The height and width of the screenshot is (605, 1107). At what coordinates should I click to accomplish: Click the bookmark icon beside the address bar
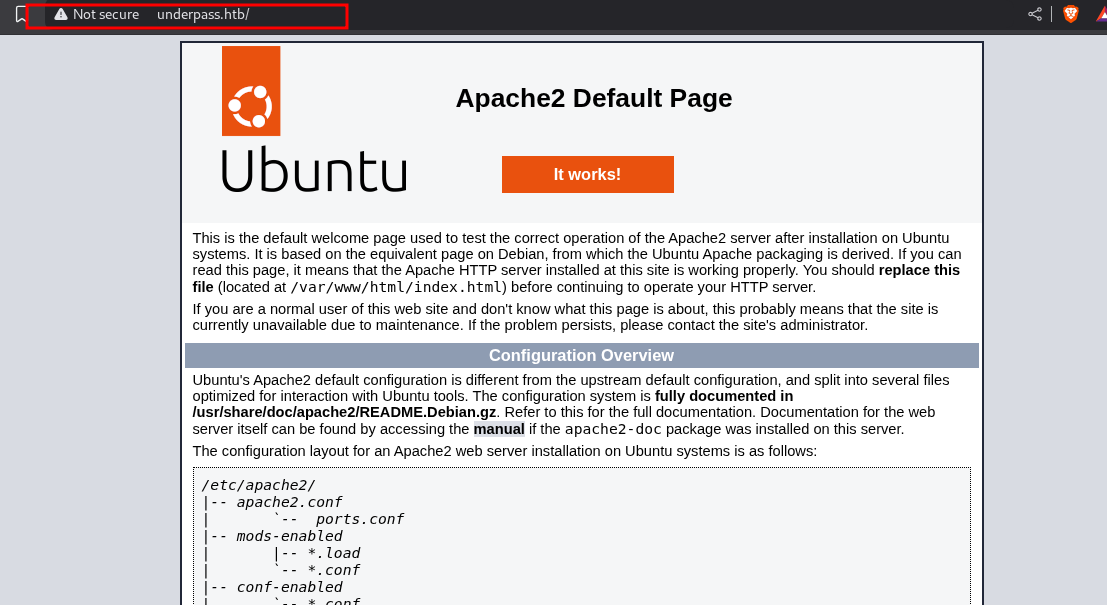click(20, 14)
